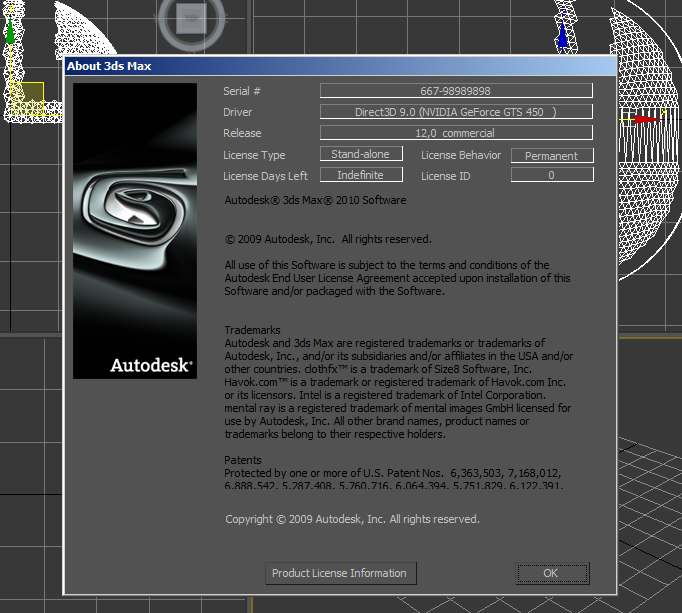Viewport: 682px width, 613px height.
Task: Click the Serial # field
Action: (x=456, y=91)
